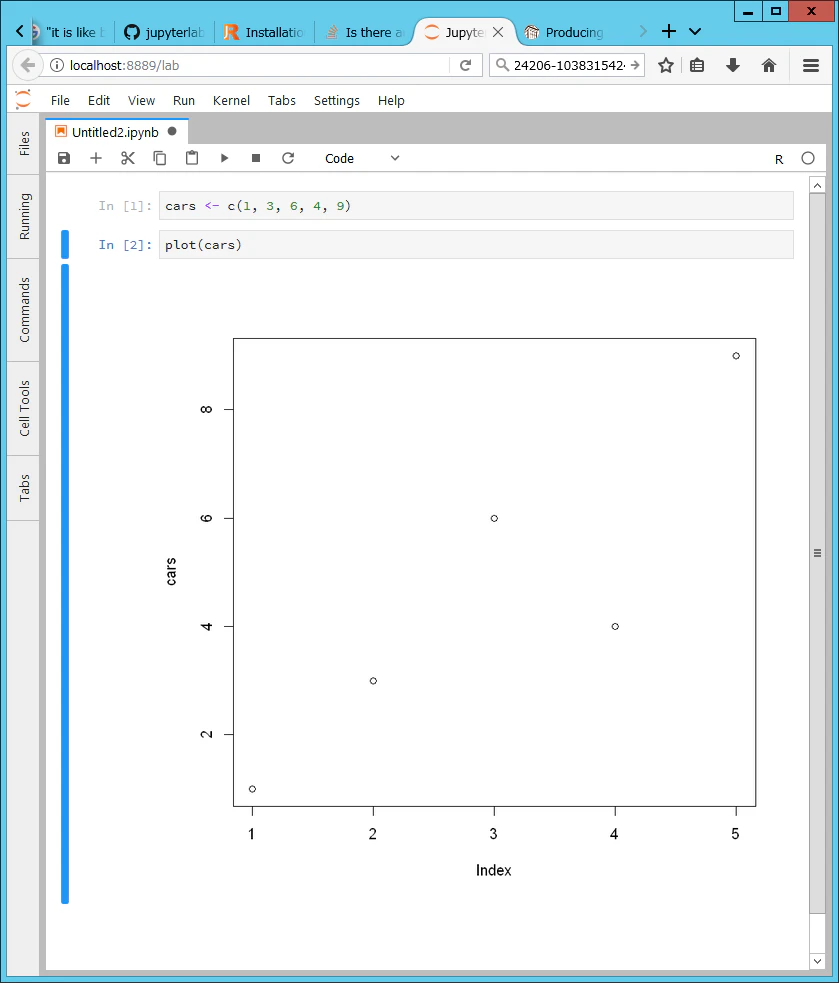The width and height of the screenshot is (839, 983).
Task: Go to the browser home page
Action: coord(769,65)
